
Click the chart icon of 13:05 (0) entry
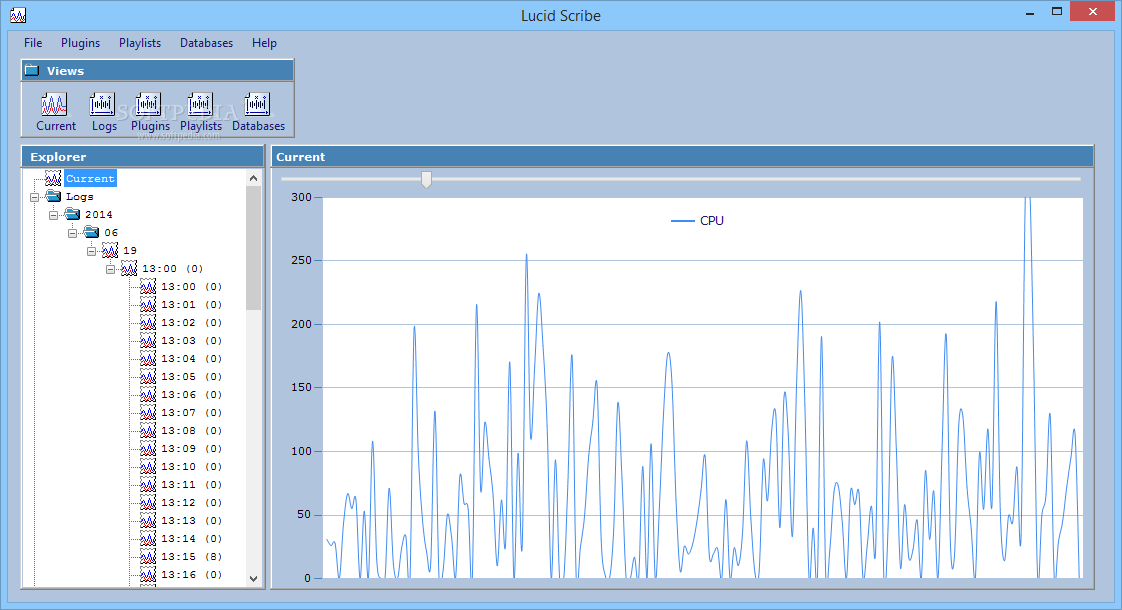[x=148, y=376]
